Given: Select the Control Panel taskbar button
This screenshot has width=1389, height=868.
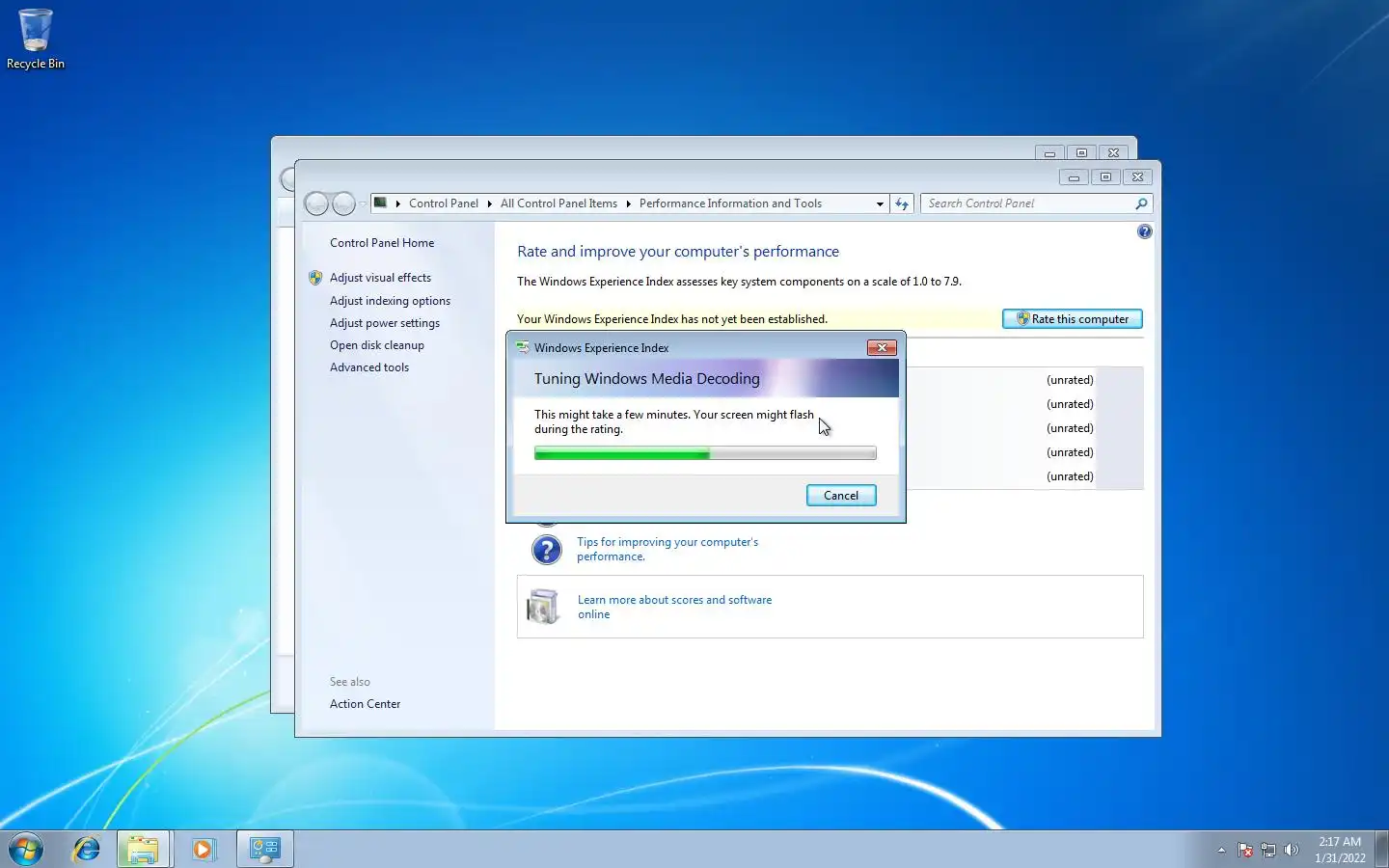Looking at the screenshot, I should tap(264, 849).
